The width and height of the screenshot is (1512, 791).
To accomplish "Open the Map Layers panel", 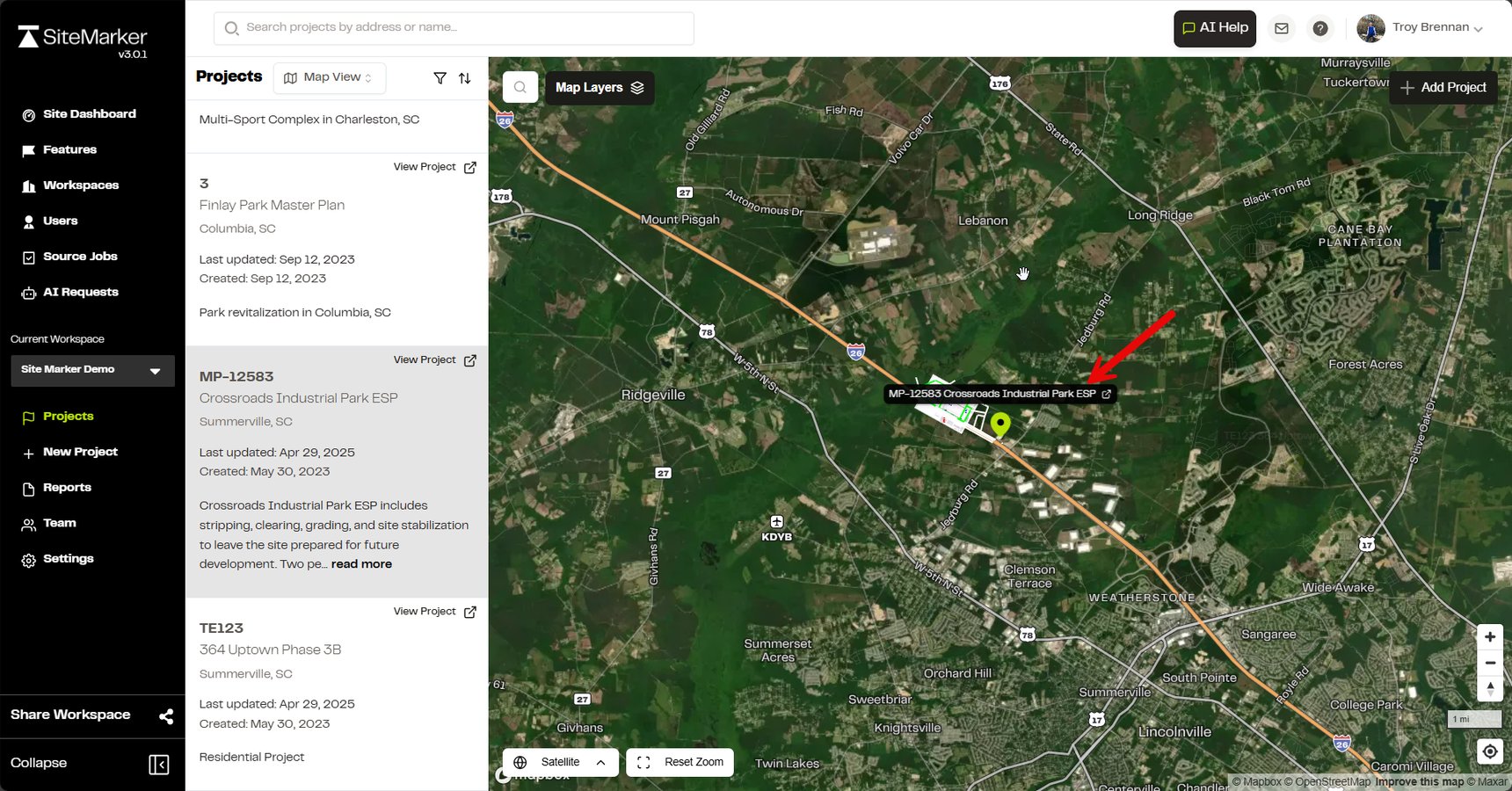I will click(599, 87).
